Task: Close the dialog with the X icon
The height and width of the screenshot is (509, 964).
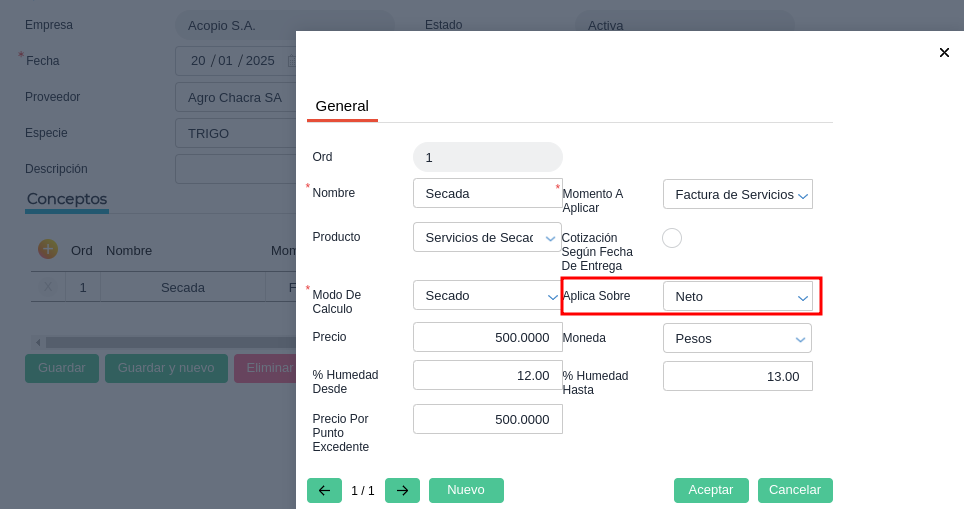Action: point(944,53)
